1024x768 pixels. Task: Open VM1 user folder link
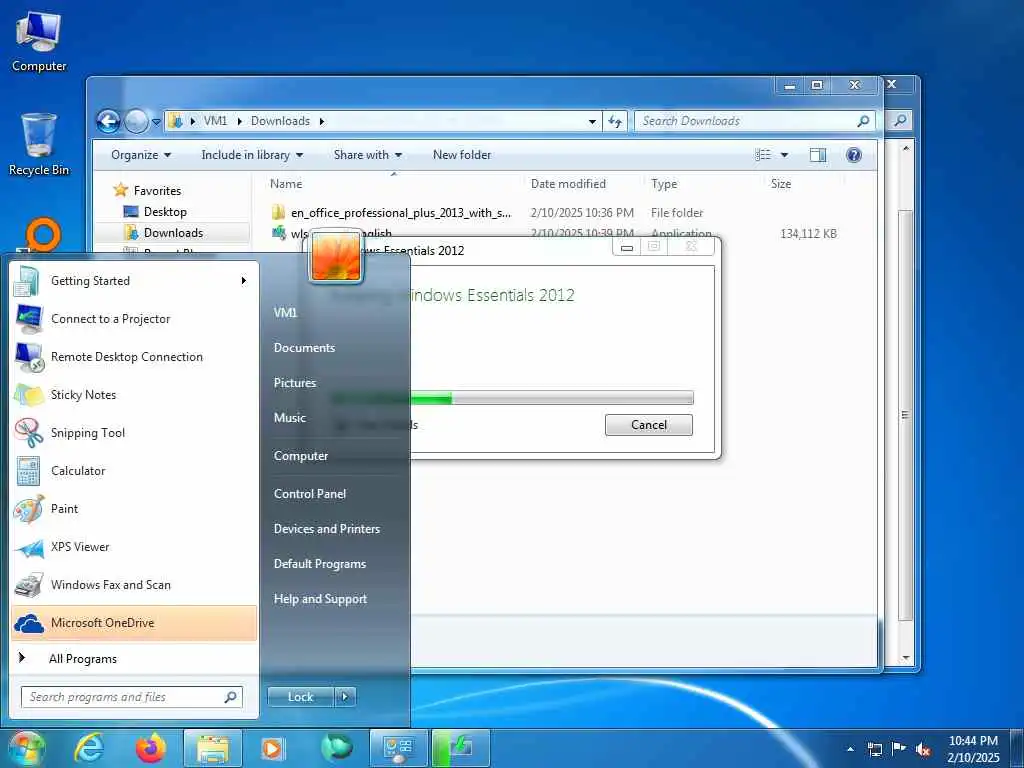[x=285, y=313]
